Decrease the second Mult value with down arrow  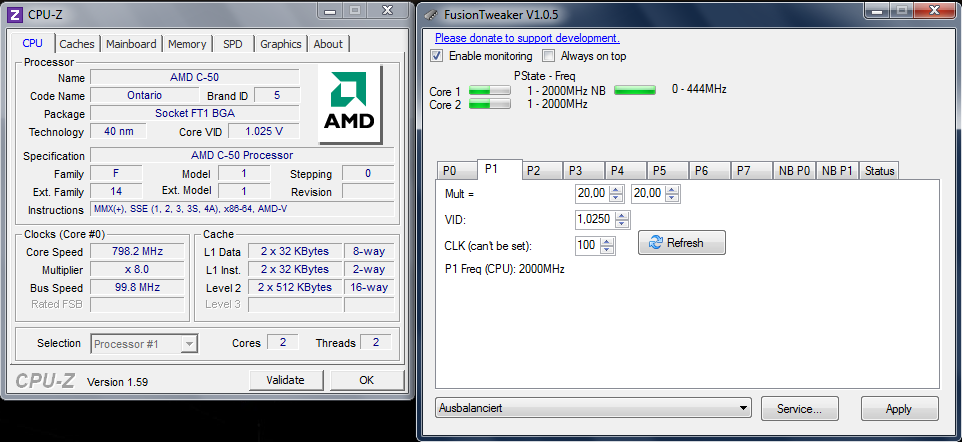pyautogui.click(x=672, y=198)
